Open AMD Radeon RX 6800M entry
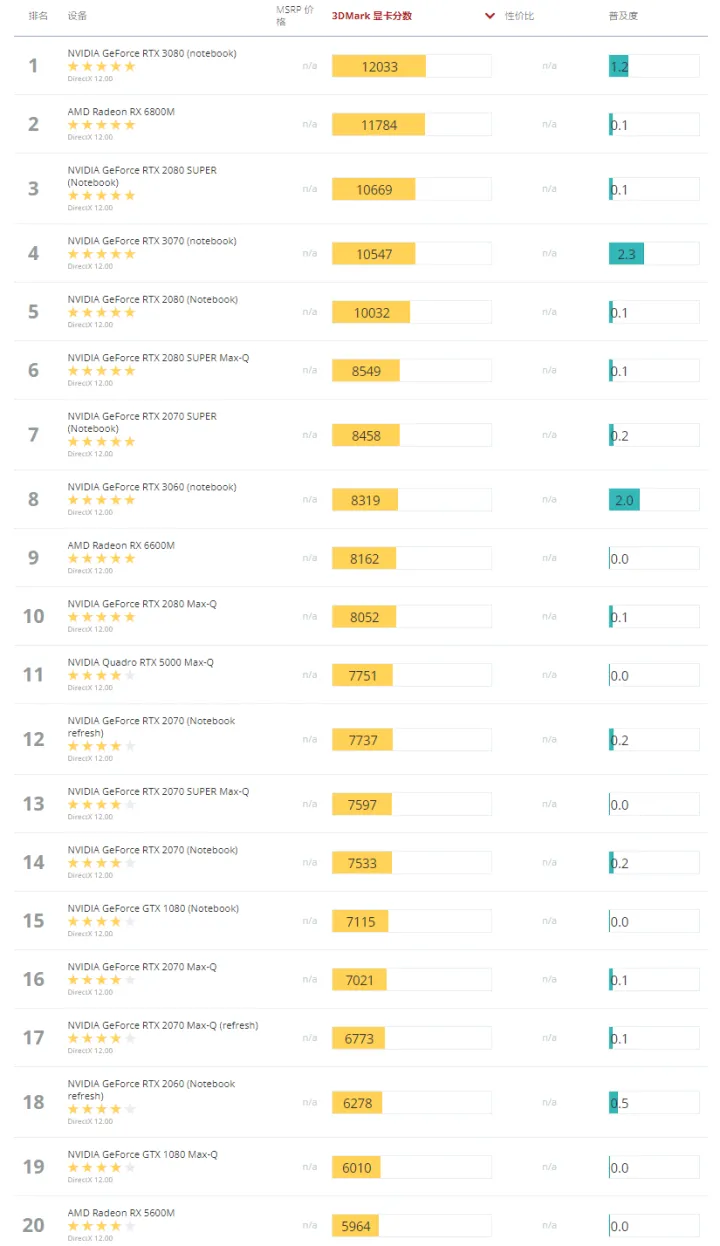Viewport: 720px width, 1246px height. click(x=121, y=112)
